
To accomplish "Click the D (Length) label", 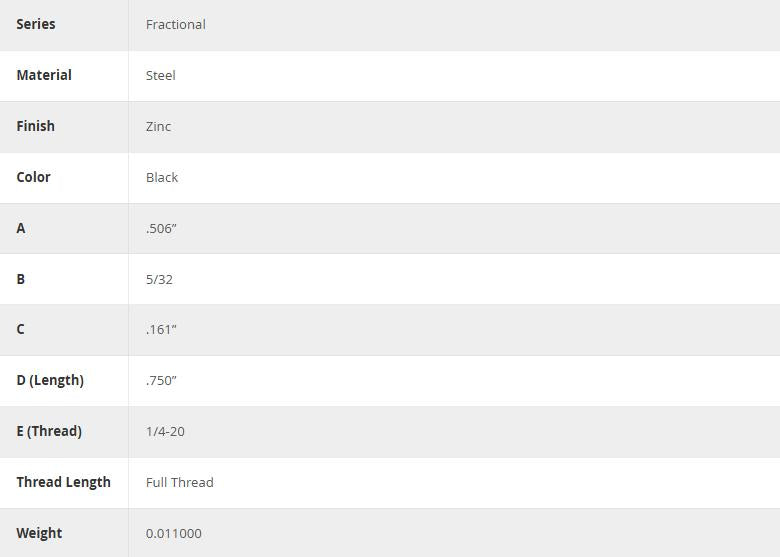I will [50, 380].
